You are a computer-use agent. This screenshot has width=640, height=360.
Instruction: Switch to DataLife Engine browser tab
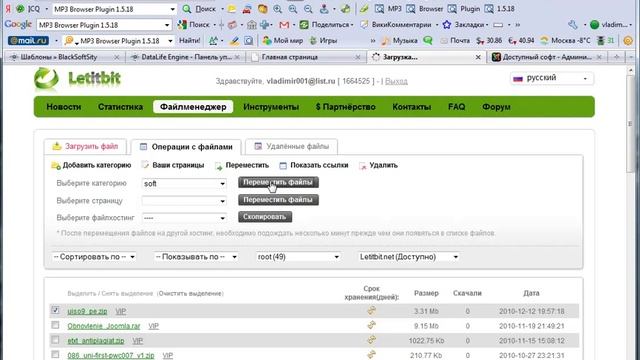pyautogui.click(x=185, y=57)
